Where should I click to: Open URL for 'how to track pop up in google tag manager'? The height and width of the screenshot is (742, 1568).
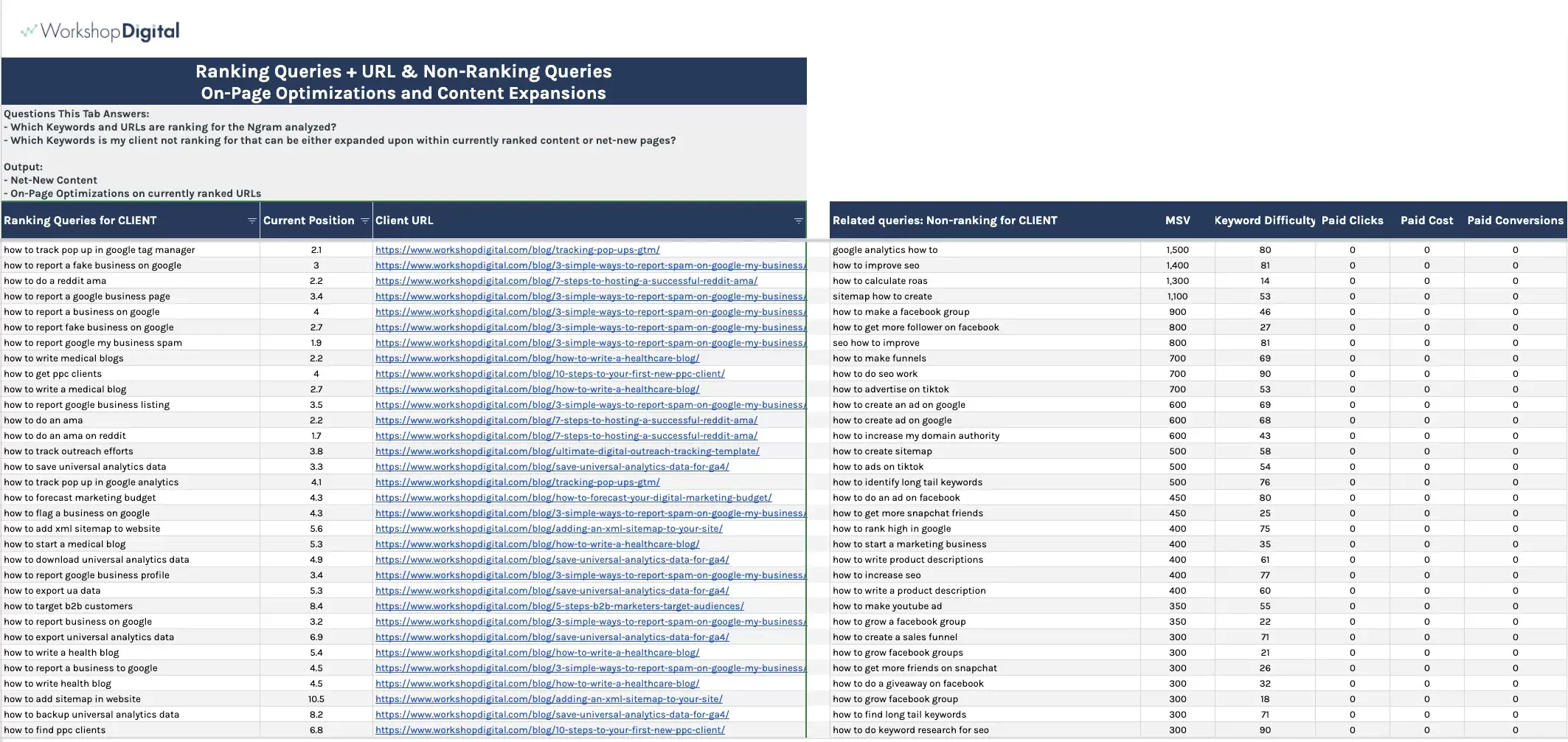pos(517,250)
